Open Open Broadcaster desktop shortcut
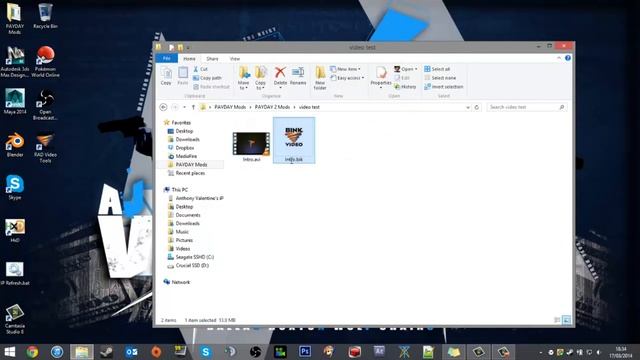640x360 pixels. (45, 105)
